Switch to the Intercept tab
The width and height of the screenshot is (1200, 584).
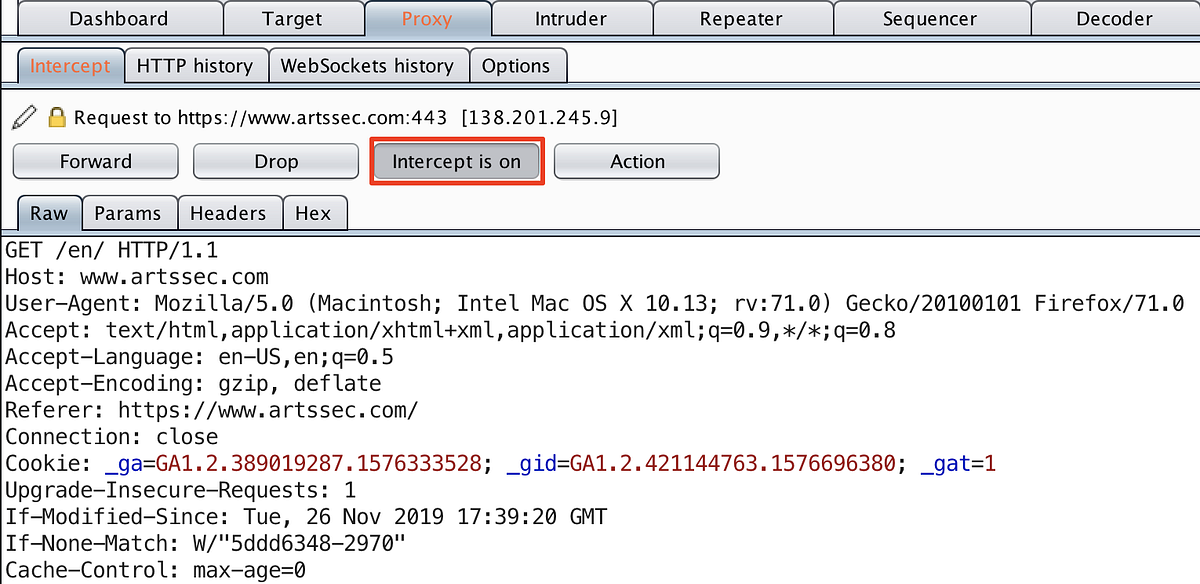click(x=70, y=65)
